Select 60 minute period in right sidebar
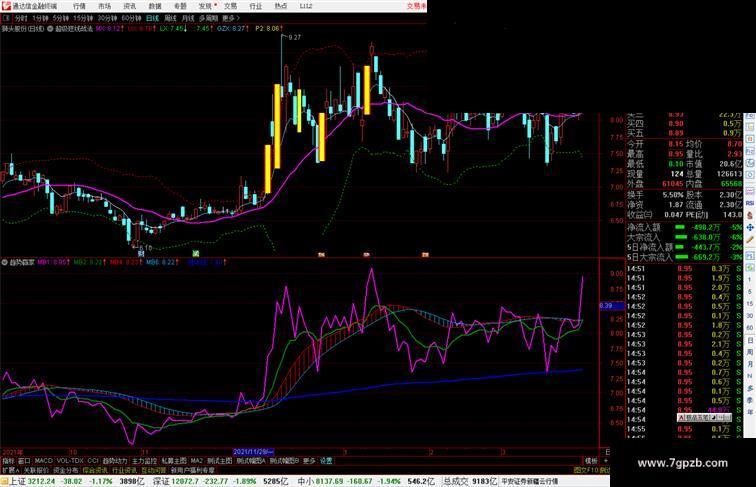The height and width of the screenshot is (487, 756). 750,328
